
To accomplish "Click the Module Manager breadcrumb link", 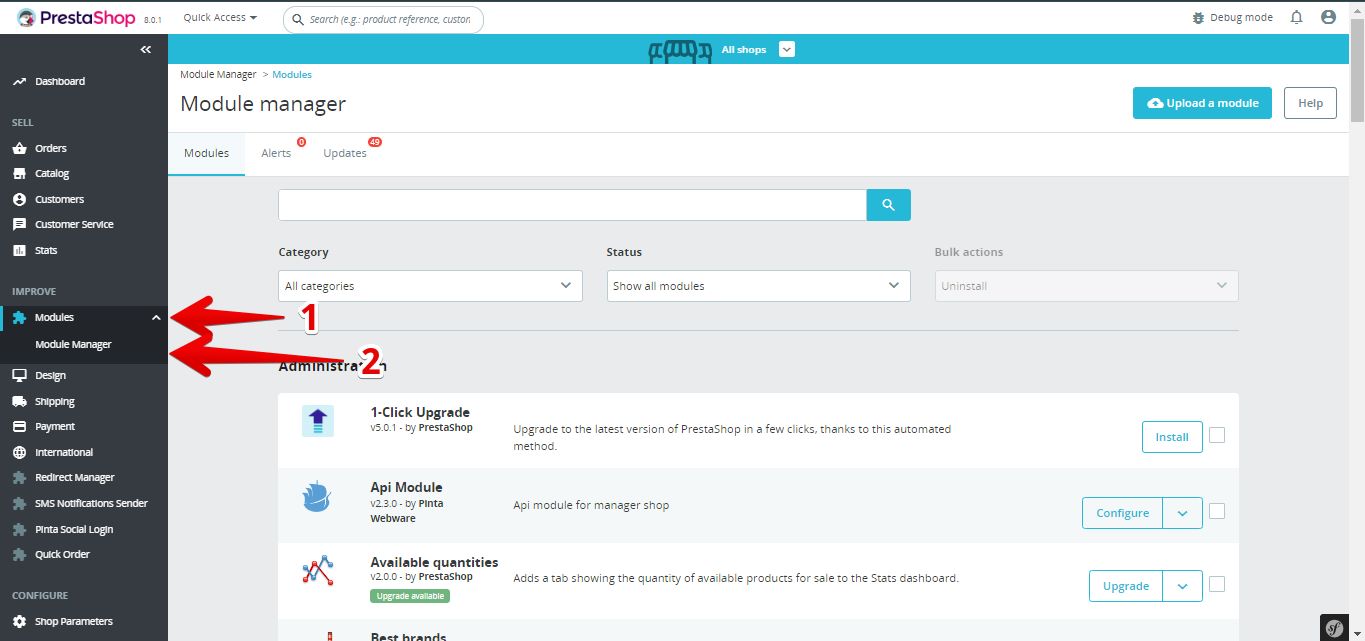I will coord(218,75).
